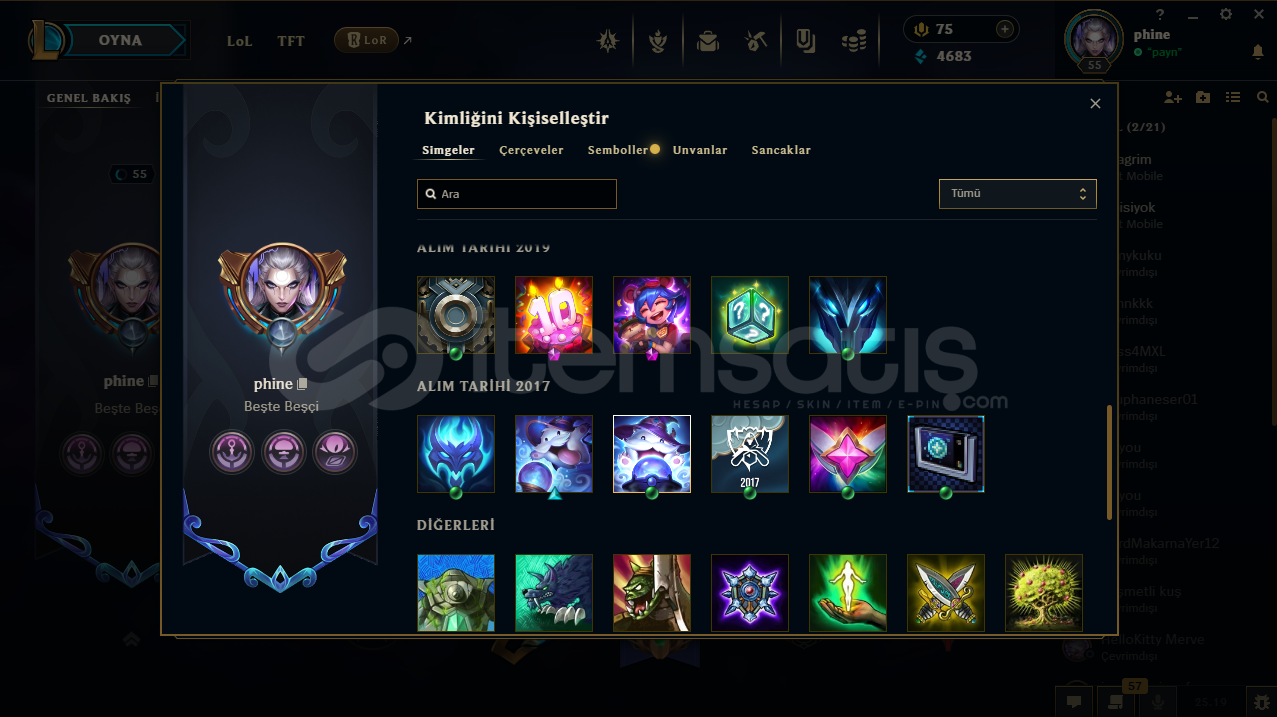Select the birthday cake 10 summoner icon
This screenshot has height=717, width=1277.
click(x=554, y=315)
